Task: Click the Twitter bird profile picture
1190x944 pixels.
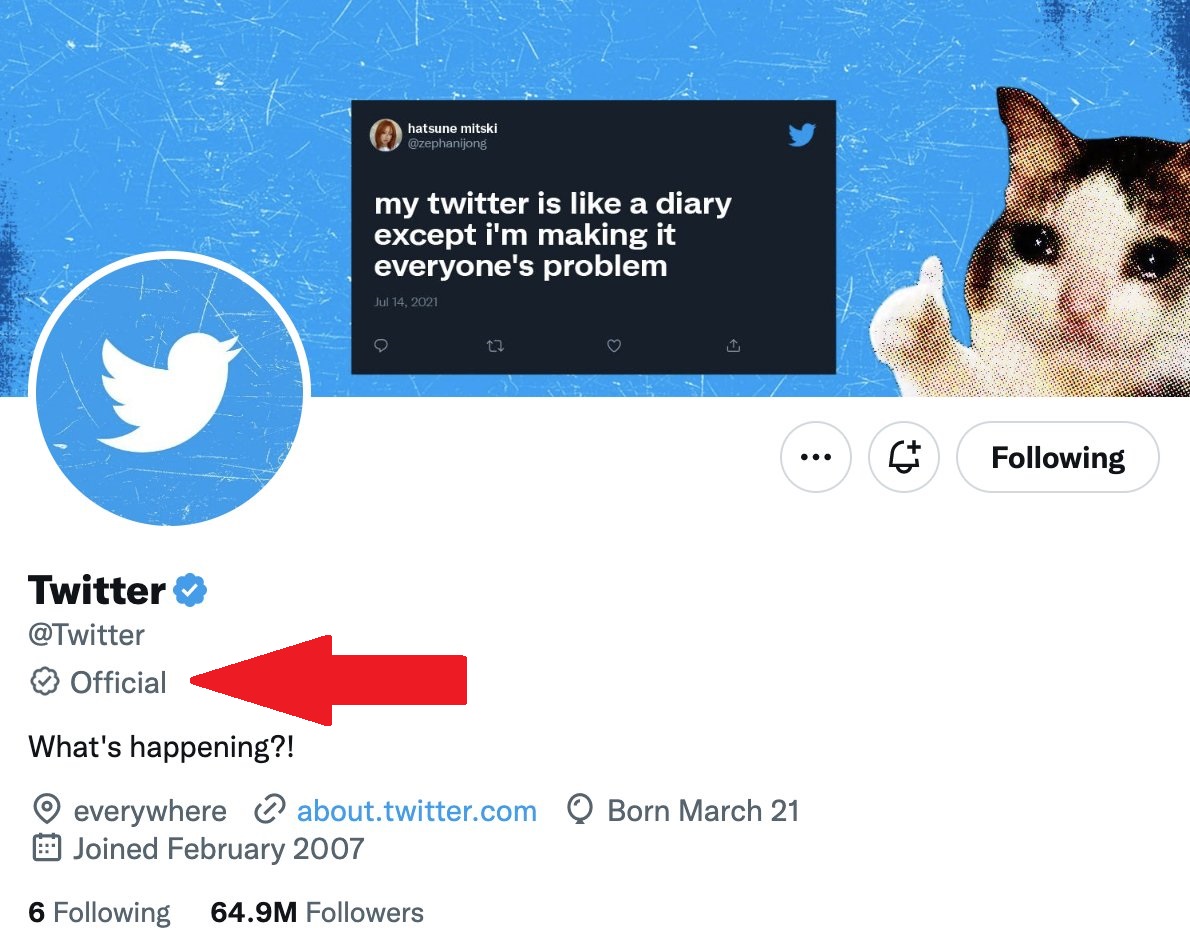Action: click(169, 389)
